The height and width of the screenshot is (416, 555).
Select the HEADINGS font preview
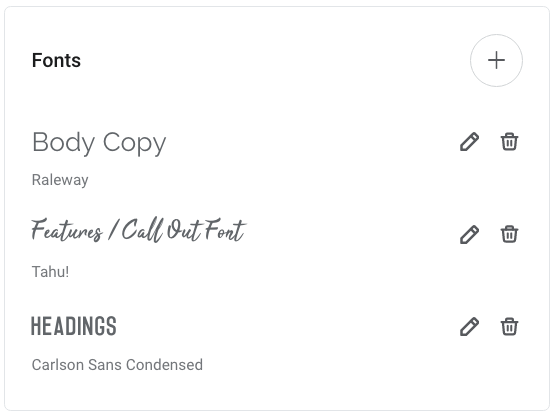pos(74,326)
